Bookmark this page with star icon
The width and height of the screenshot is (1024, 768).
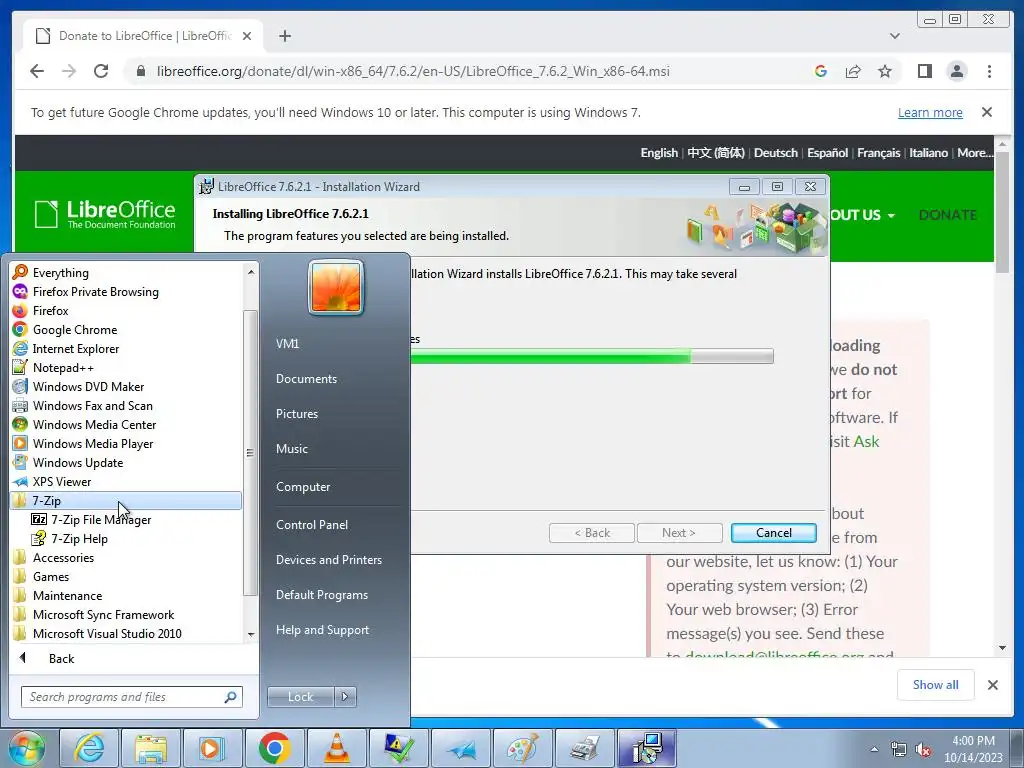(x=885, y=71)
